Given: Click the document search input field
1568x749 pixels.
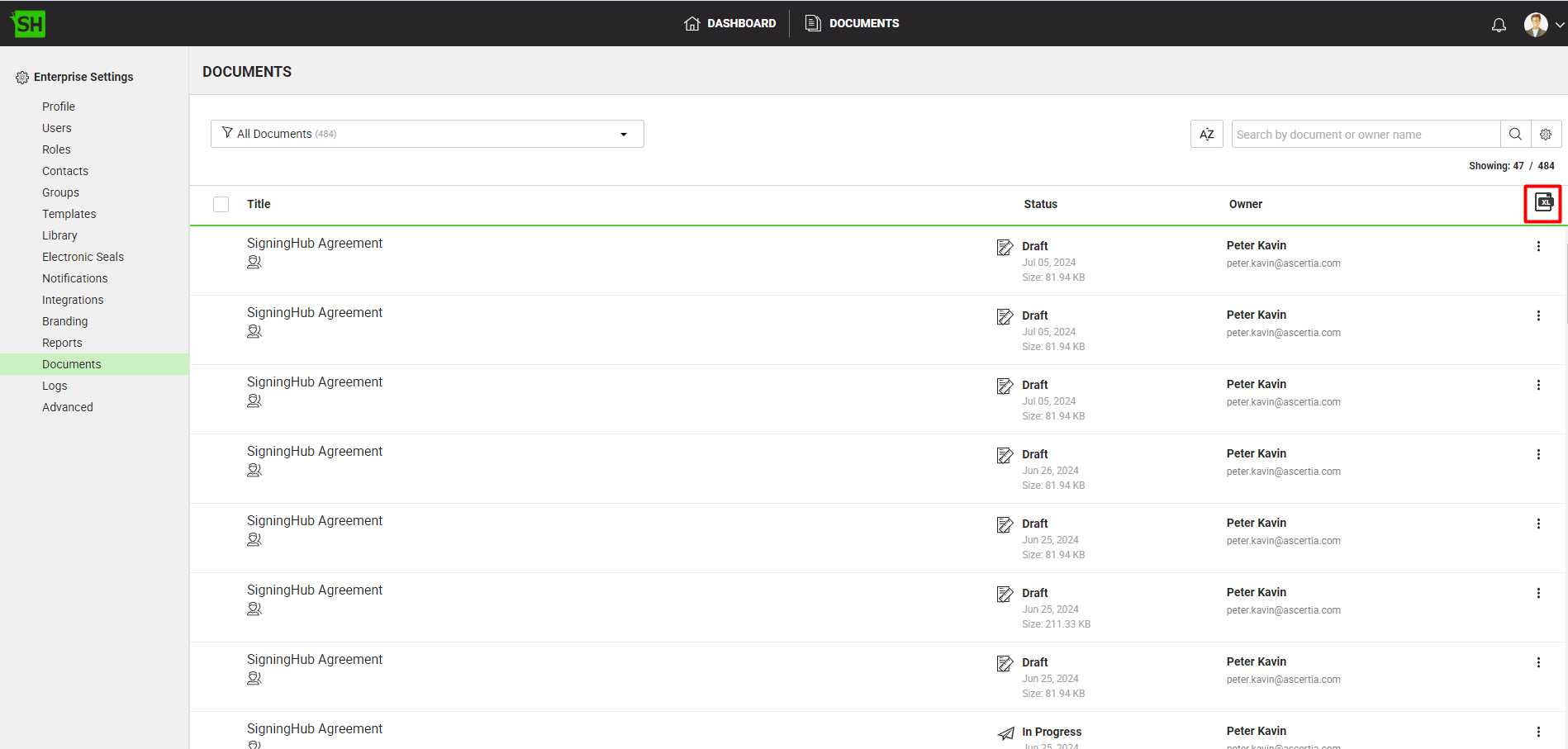Looking at the screenshot, I should [x=1365, y=135].
